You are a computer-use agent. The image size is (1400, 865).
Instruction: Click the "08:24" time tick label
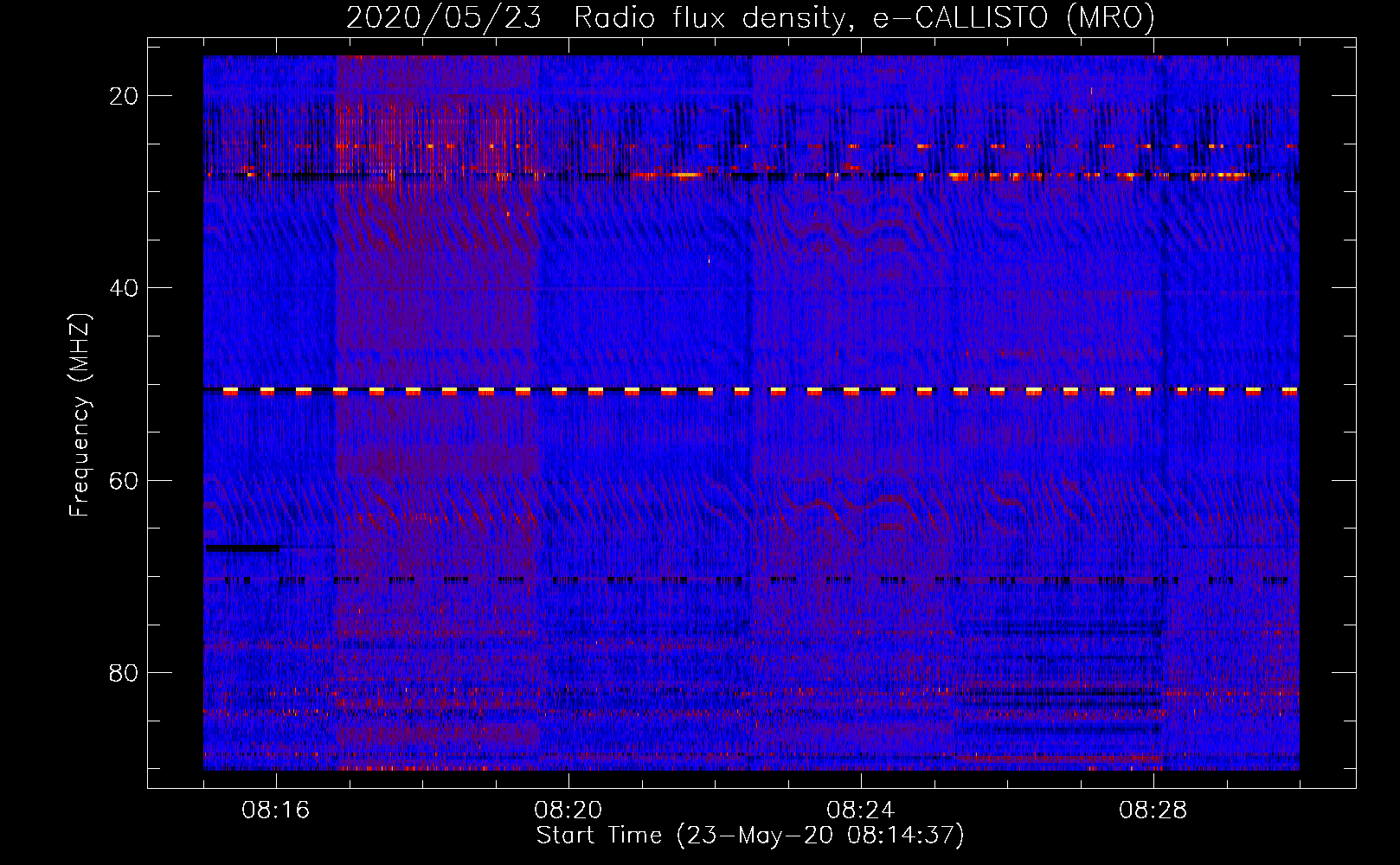click(x=861, y=811)
